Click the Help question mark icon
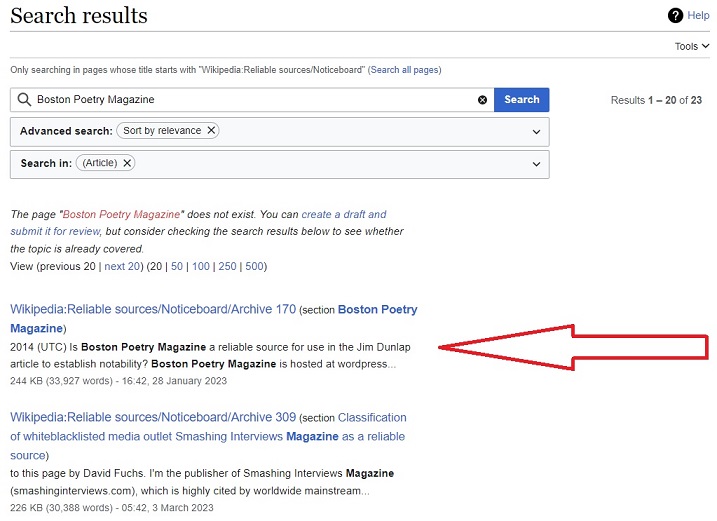Screen dimensions: 717x521 tap(675, 16)
